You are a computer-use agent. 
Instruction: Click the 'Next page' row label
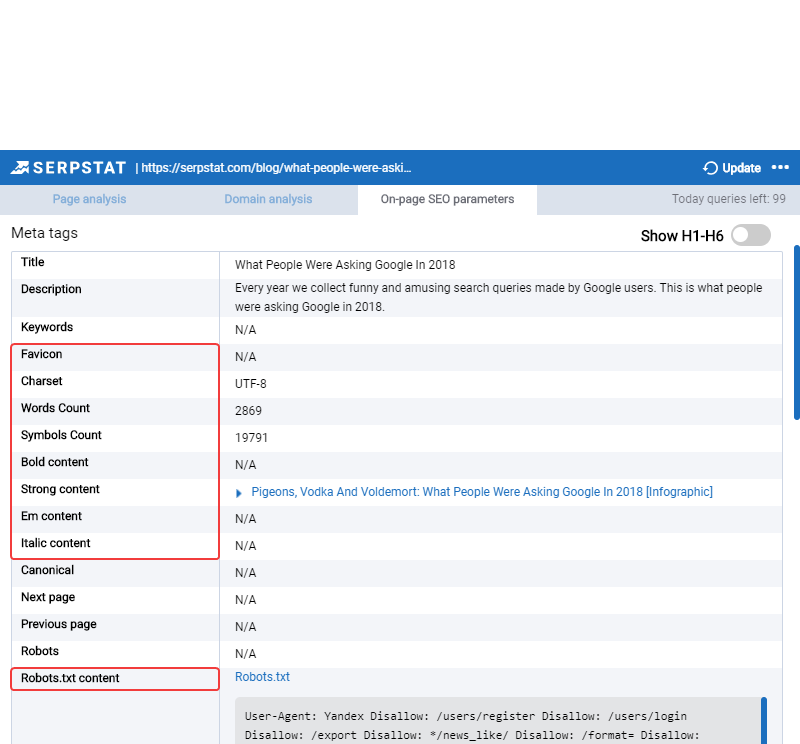48,598
